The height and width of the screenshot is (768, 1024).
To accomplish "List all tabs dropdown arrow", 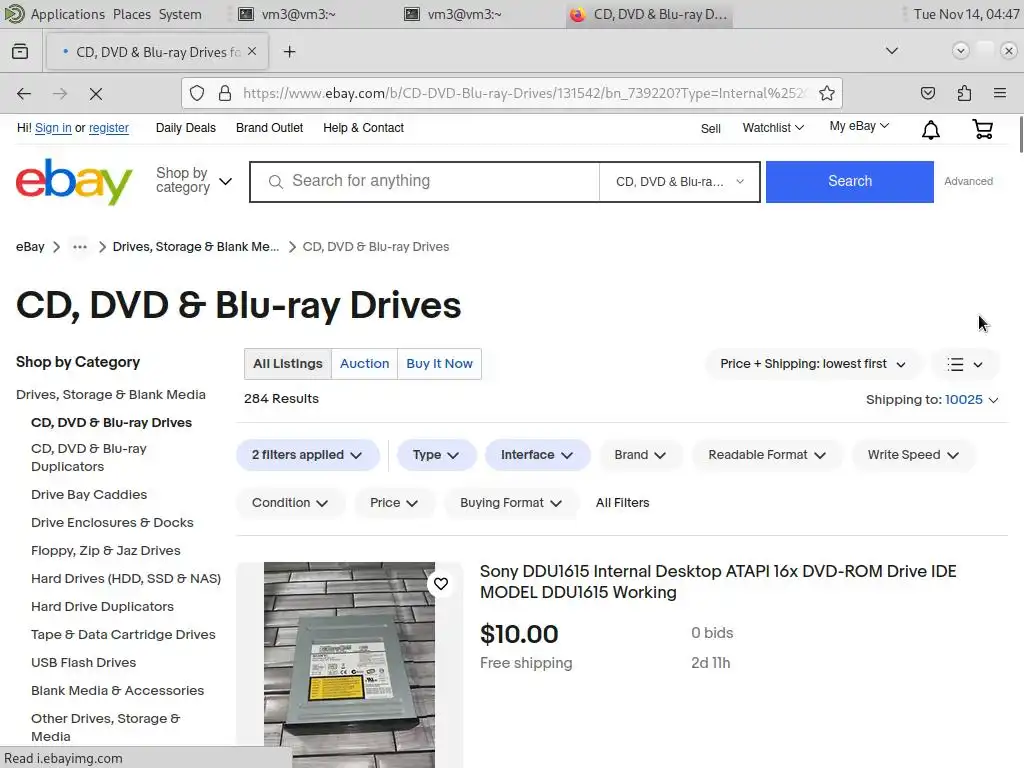I will coord(891,51).
